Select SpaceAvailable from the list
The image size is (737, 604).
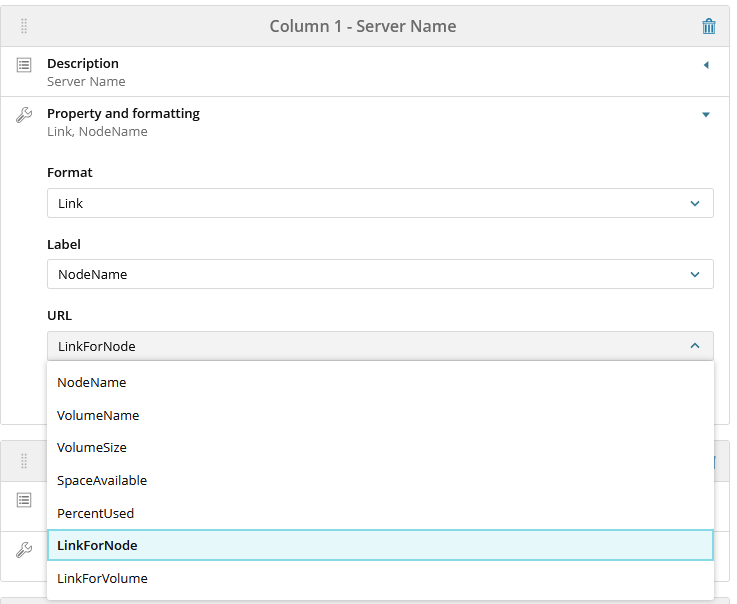(x=102, y=480)
